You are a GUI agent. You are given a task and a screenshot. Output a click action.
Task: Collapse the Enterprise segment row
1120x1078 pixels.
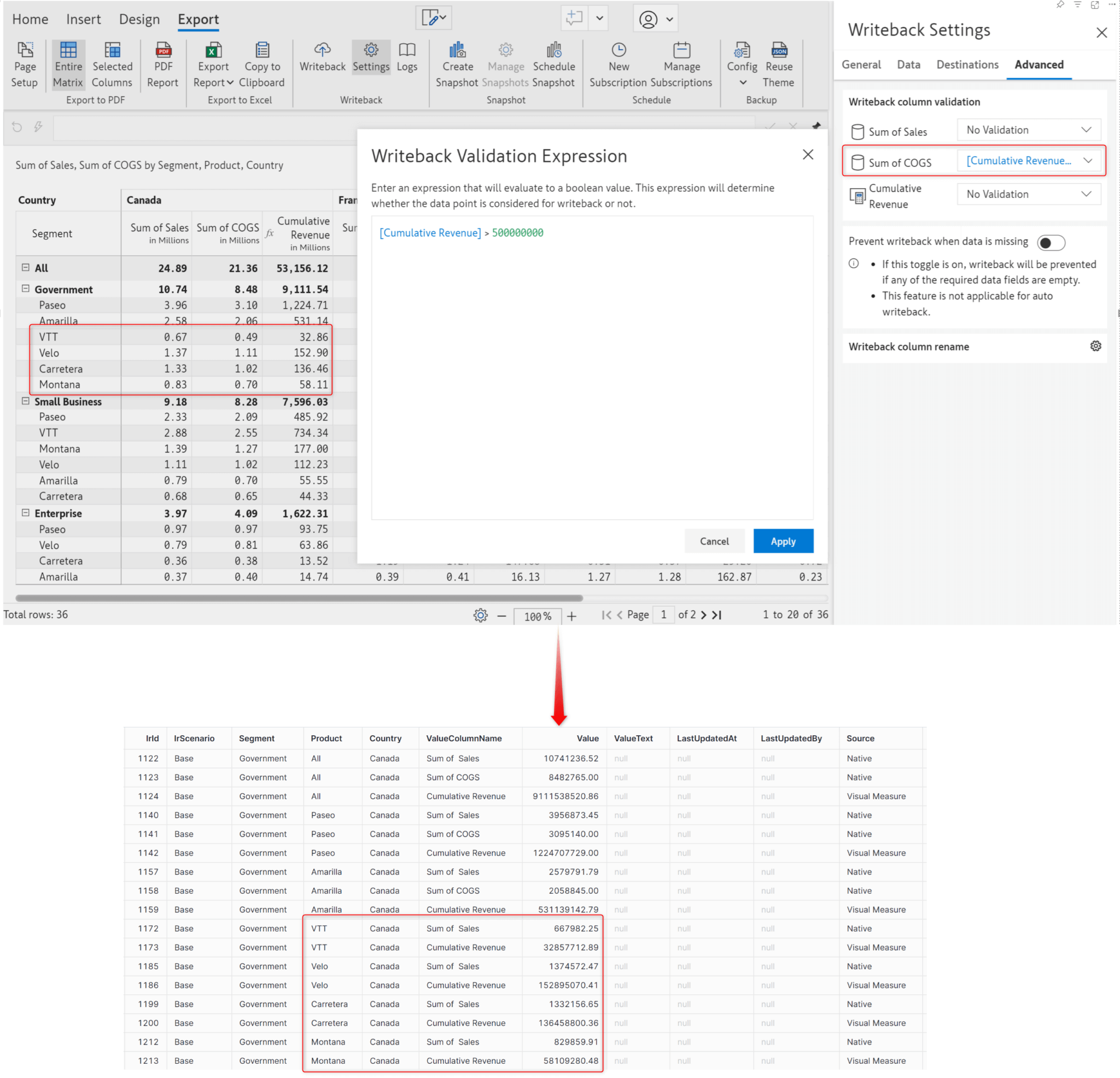click(x=26, y=513)
